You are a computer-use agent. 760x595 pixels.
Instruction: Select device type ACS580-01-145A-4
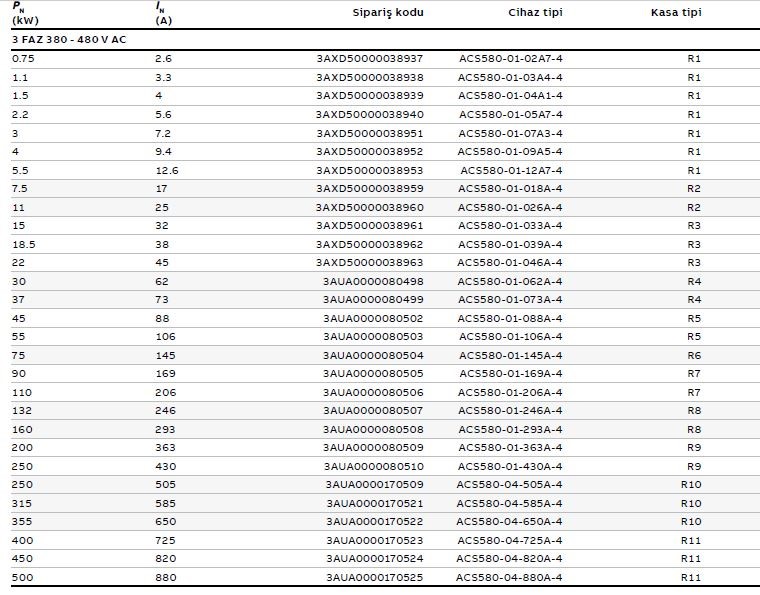coord(511,356)
